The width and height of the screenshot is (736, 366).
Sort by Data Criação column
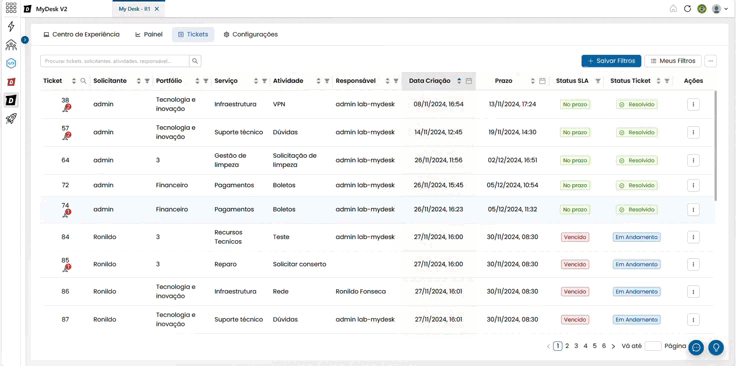pyautogui.click(x=459, y=81)
